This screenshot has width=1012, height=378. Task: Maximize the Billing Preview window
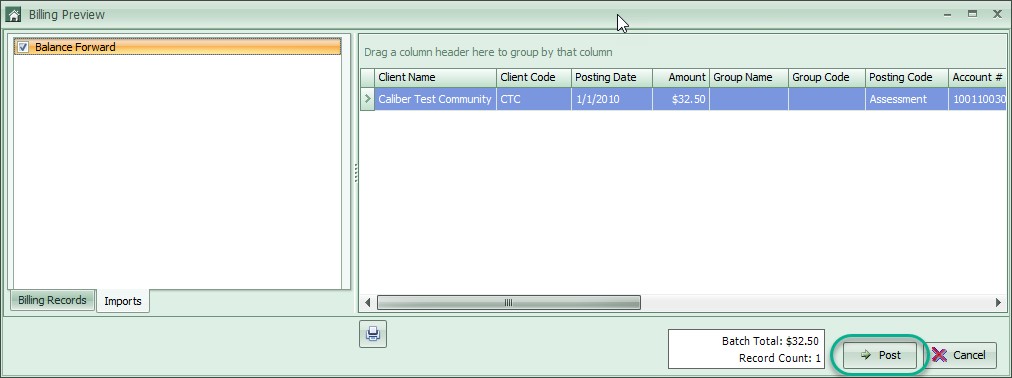coord(972,14)
